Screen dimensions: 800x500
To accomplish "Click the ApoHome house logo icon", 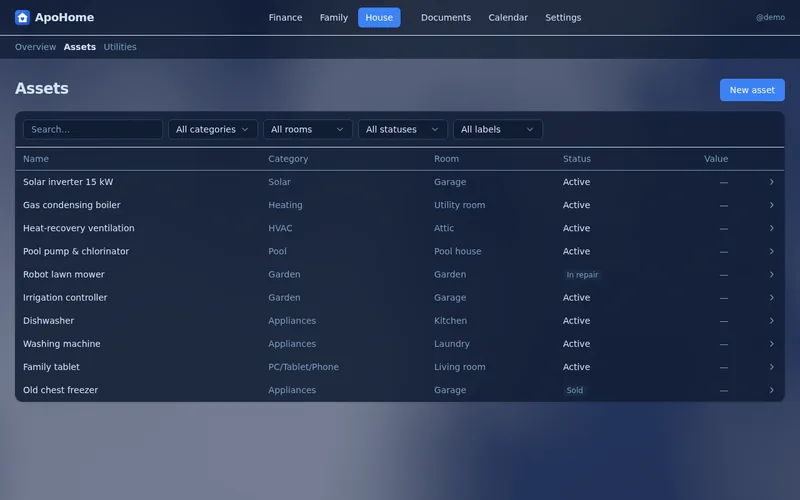I will click(x=22, y=17).
